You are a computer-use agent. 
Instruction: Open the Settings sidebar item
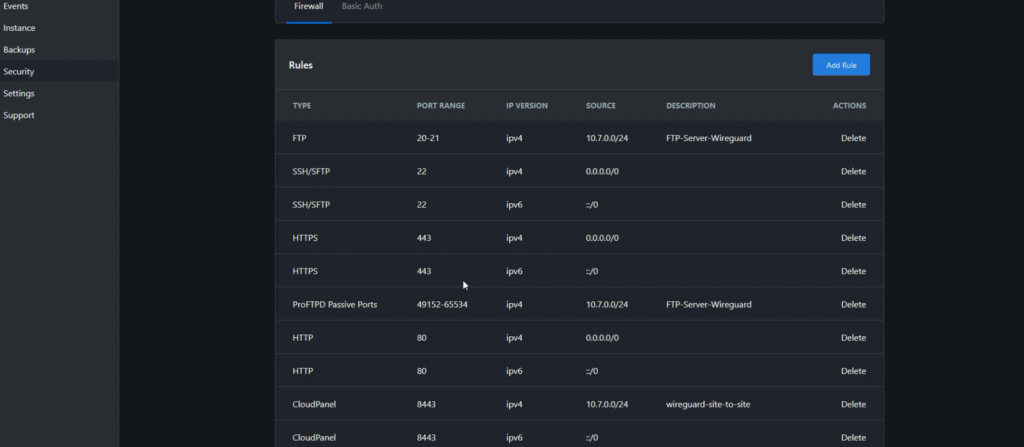point(19,94)
